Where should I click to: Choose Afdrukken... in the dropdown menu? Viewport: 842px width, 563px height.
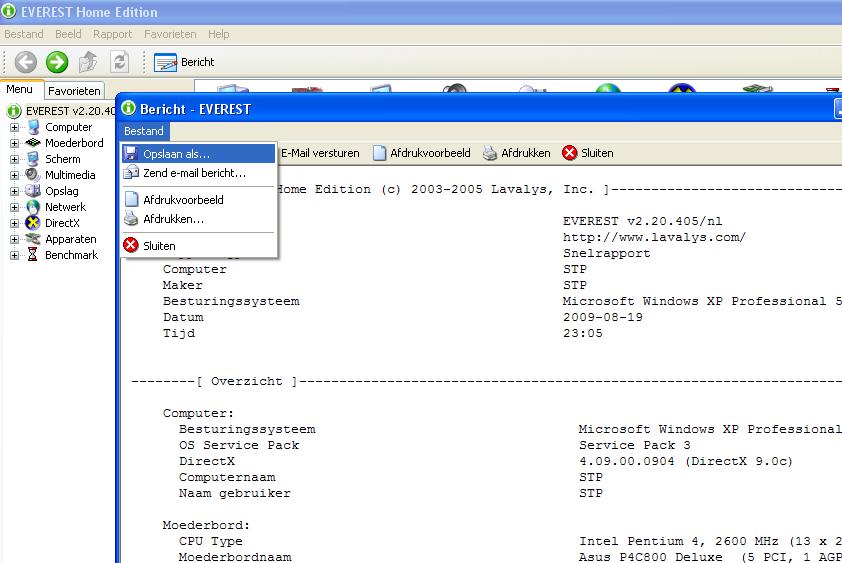pyautogui.click(x=199, y=219)
